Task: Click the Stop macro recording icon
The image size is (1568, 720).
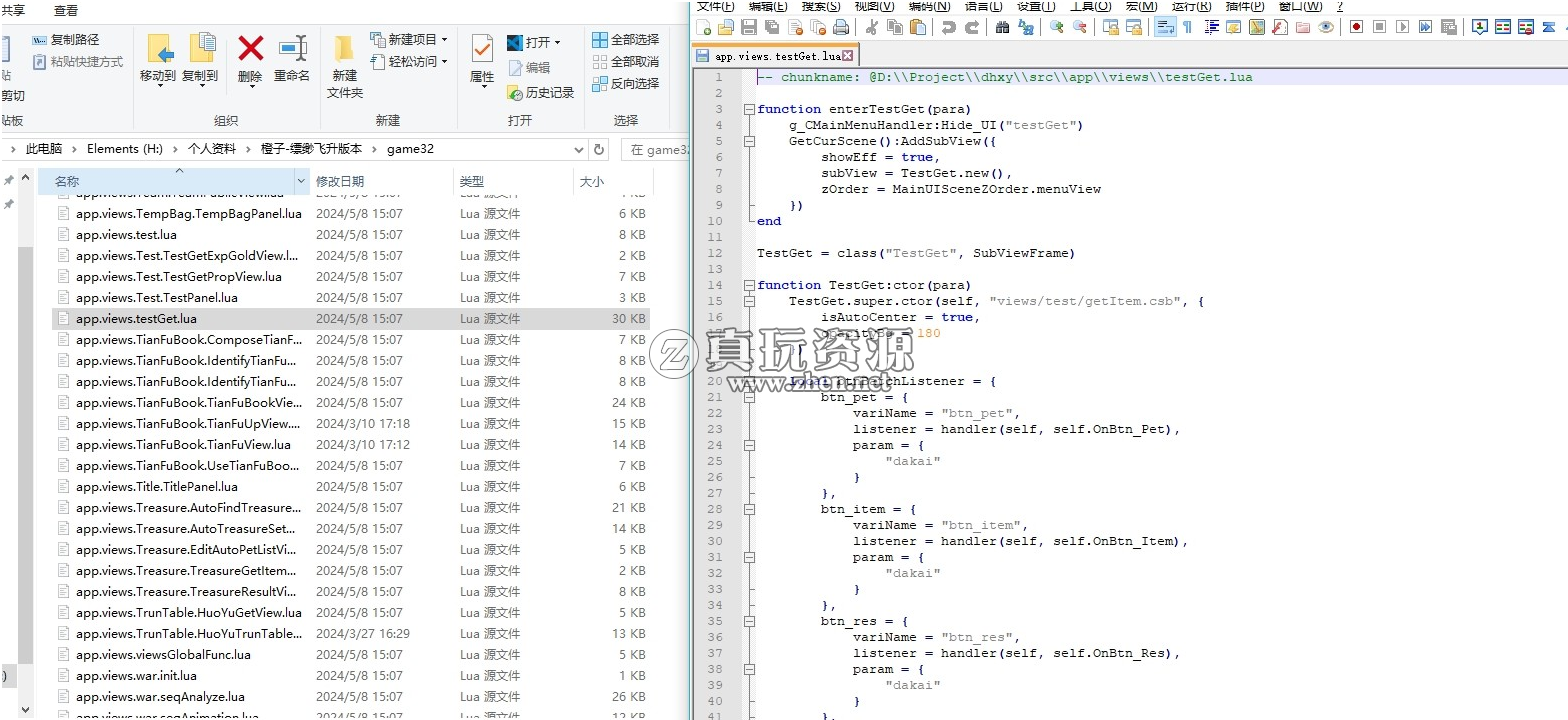Action: tap(1380, 27)
